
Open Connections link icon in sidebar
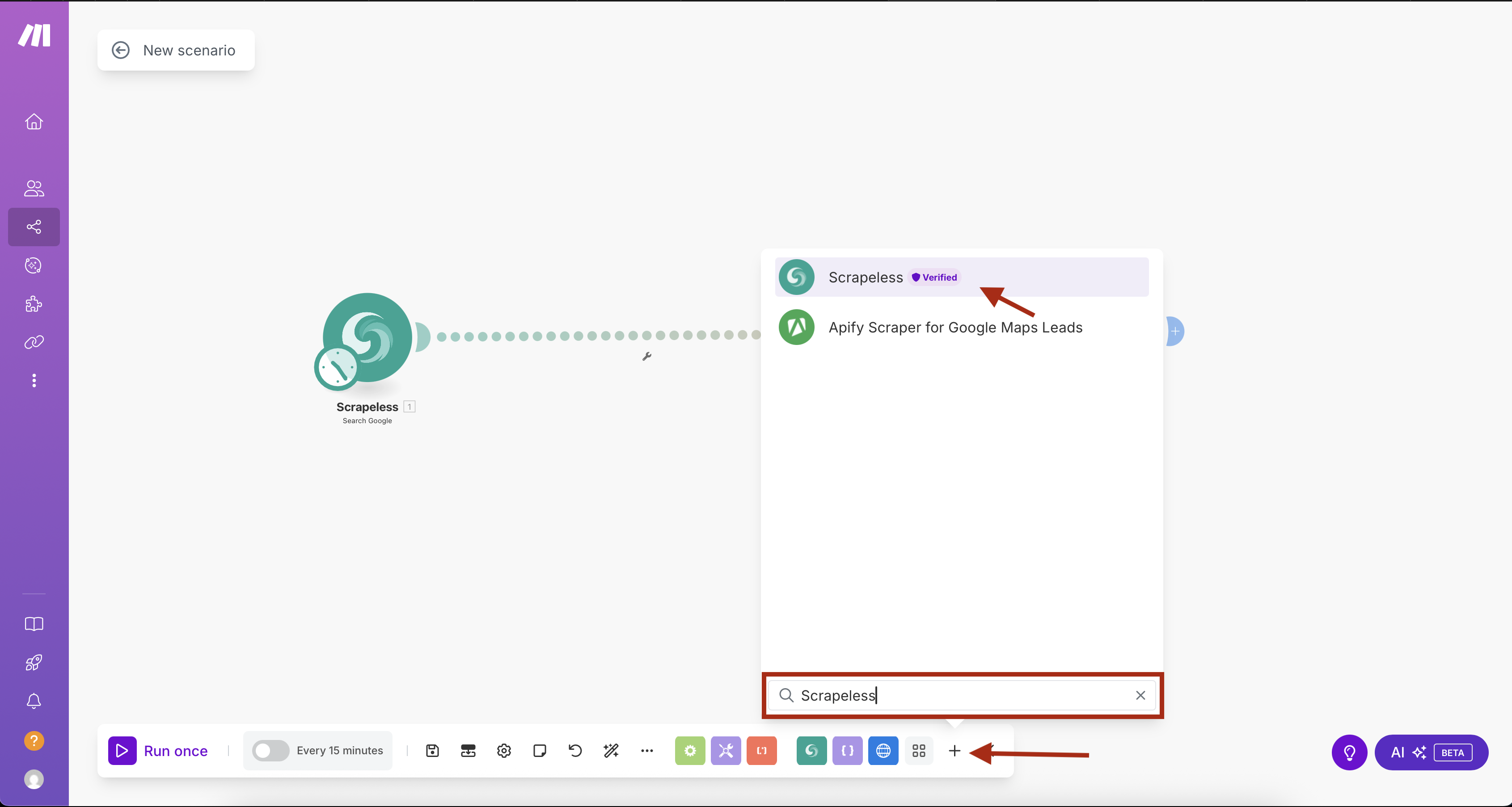point(34,342)
